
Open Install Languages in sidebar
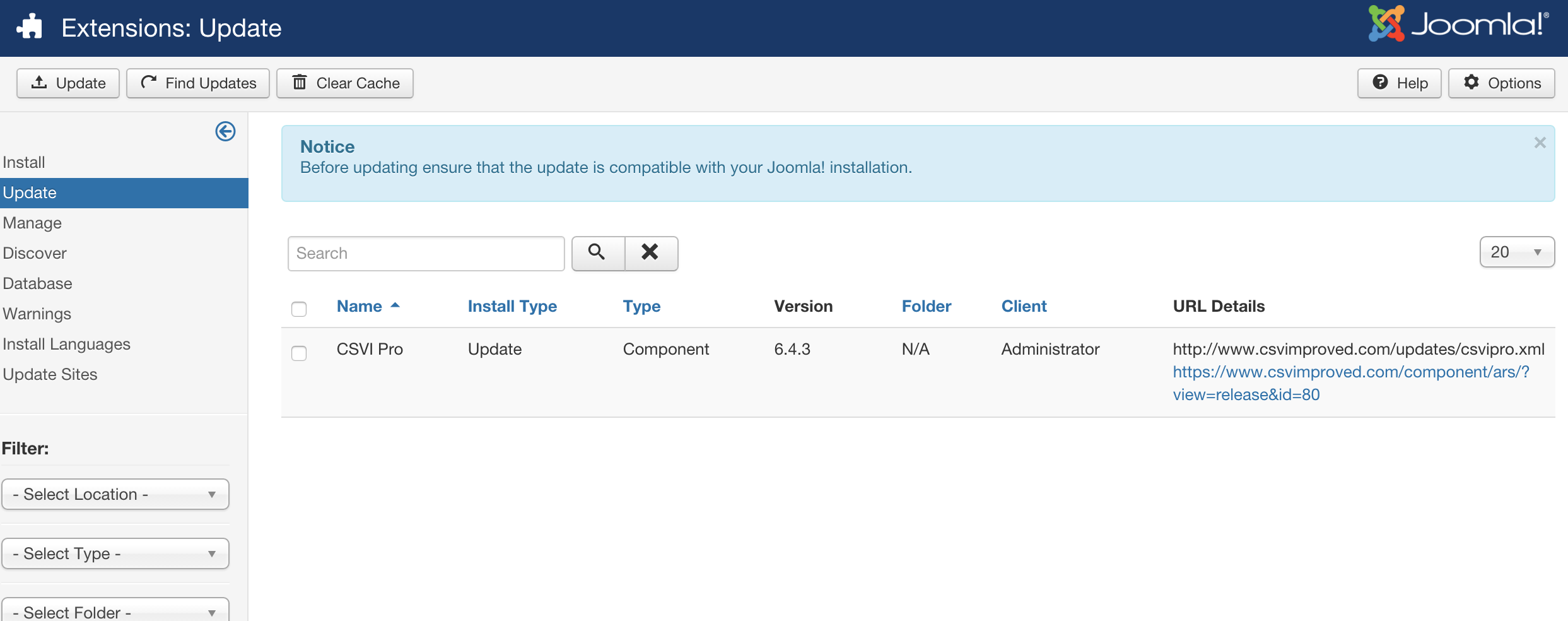pos(66,344)
